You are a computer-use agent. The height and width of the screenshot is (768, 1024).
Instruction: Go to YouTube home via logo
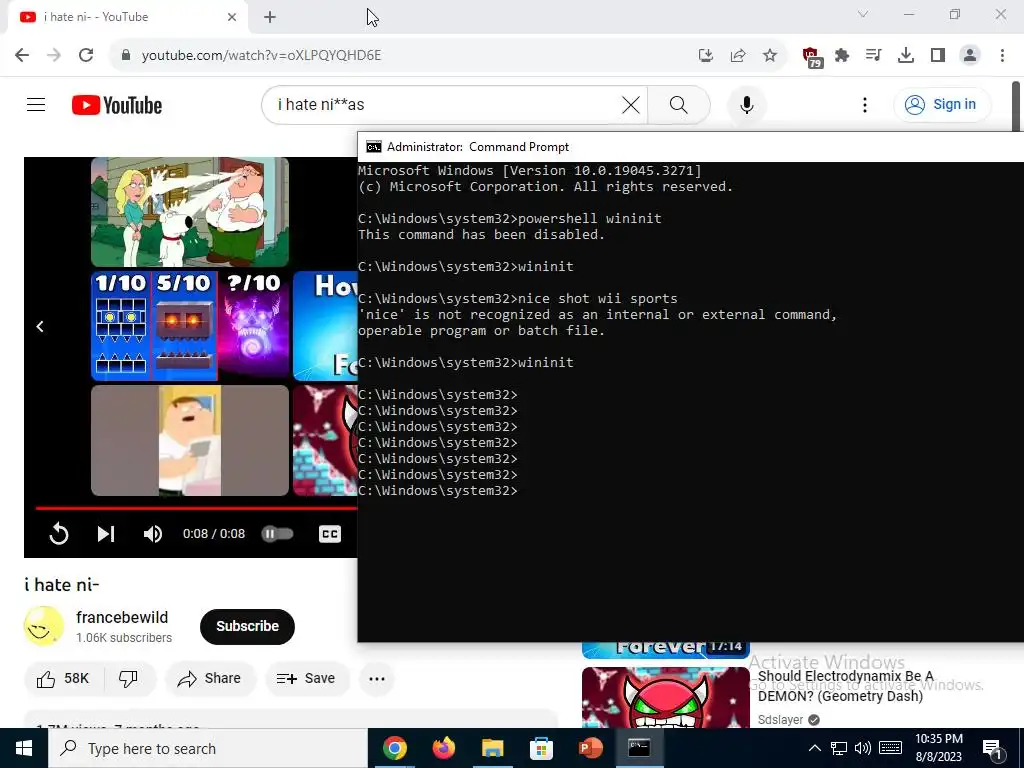tap(117, 105)
